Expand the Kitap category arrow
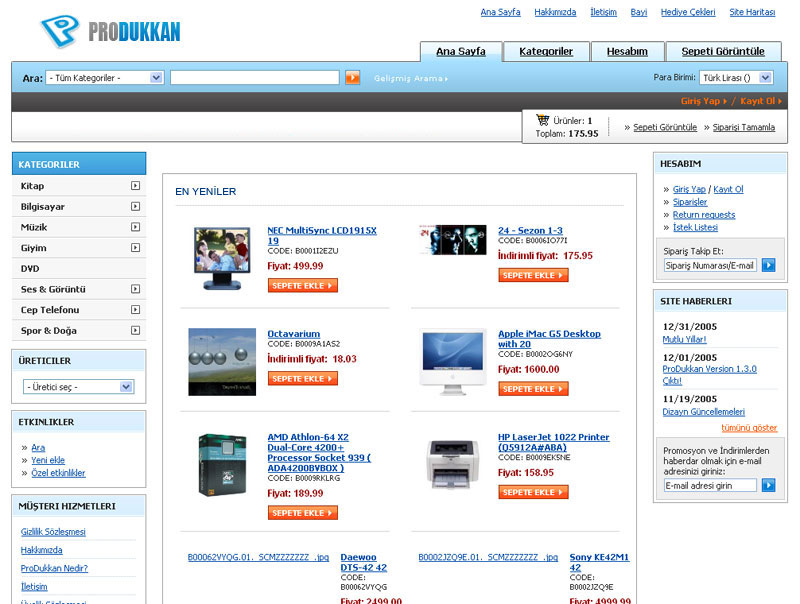The width and height of the screenshot is (800, 604). pos(135,186)
